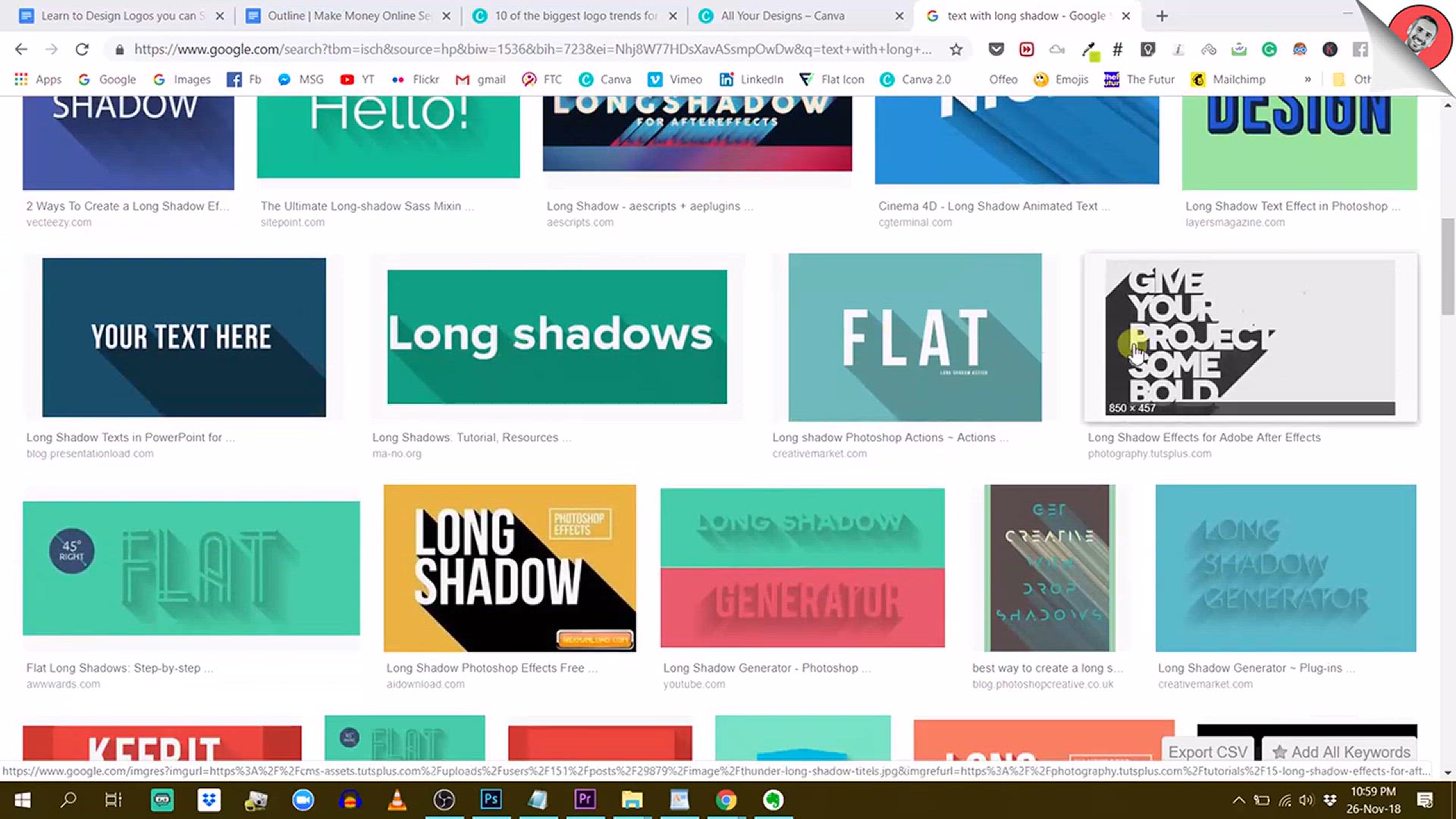Activate the eyedropper color picker extension

[1090, 50]
